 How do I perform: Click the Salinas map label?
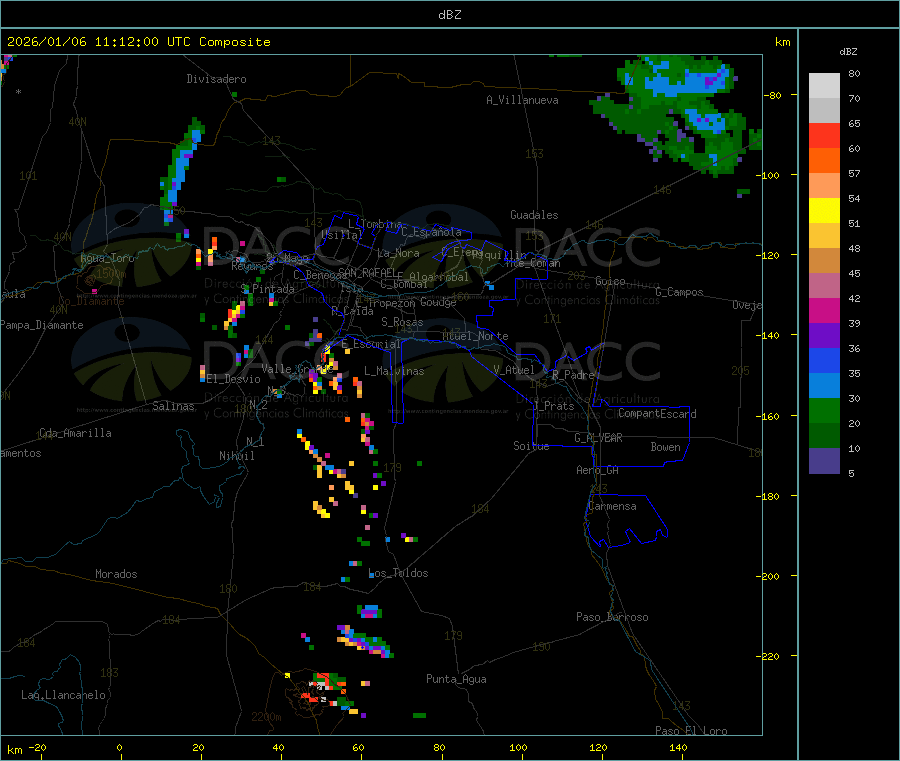pyautogui.click(x=173, y=406)
